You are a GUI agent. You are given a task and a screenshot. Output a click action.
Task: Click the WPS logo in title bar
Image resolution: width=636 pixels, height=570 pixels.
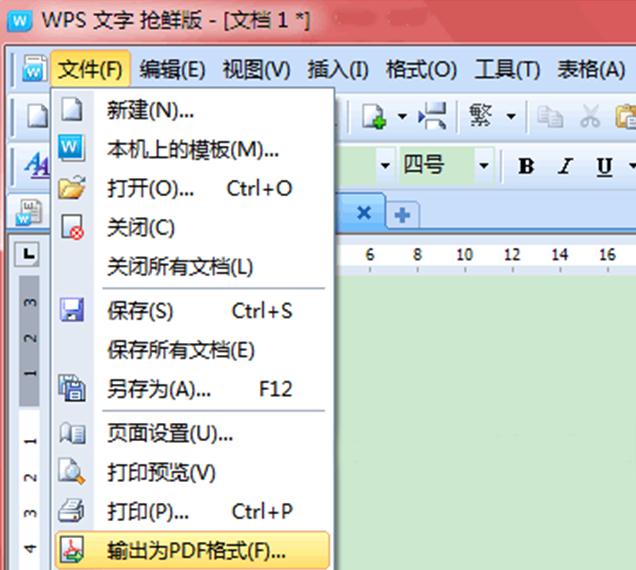[19, 20]
